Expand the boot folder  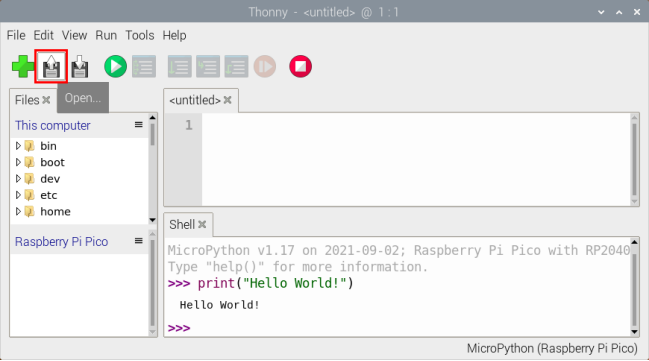(18, 162)
